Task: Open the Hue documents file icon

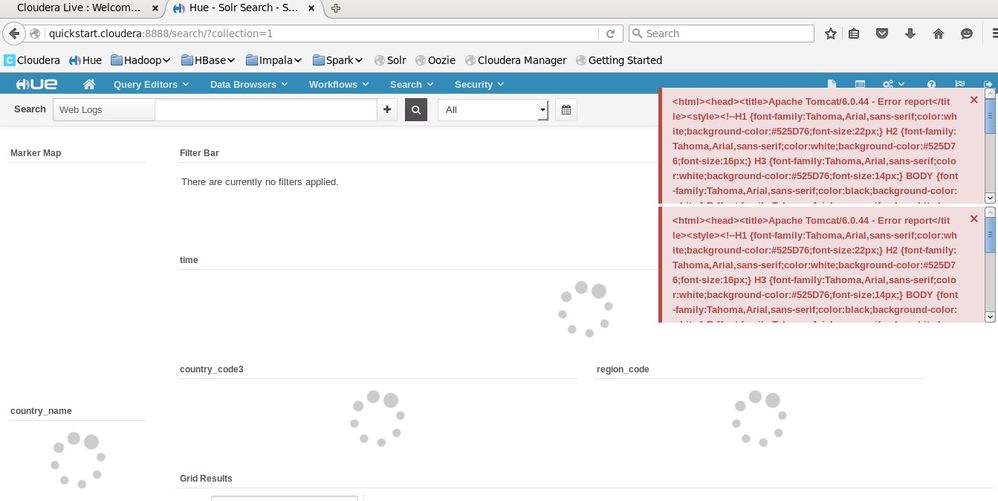Action: 831,84
